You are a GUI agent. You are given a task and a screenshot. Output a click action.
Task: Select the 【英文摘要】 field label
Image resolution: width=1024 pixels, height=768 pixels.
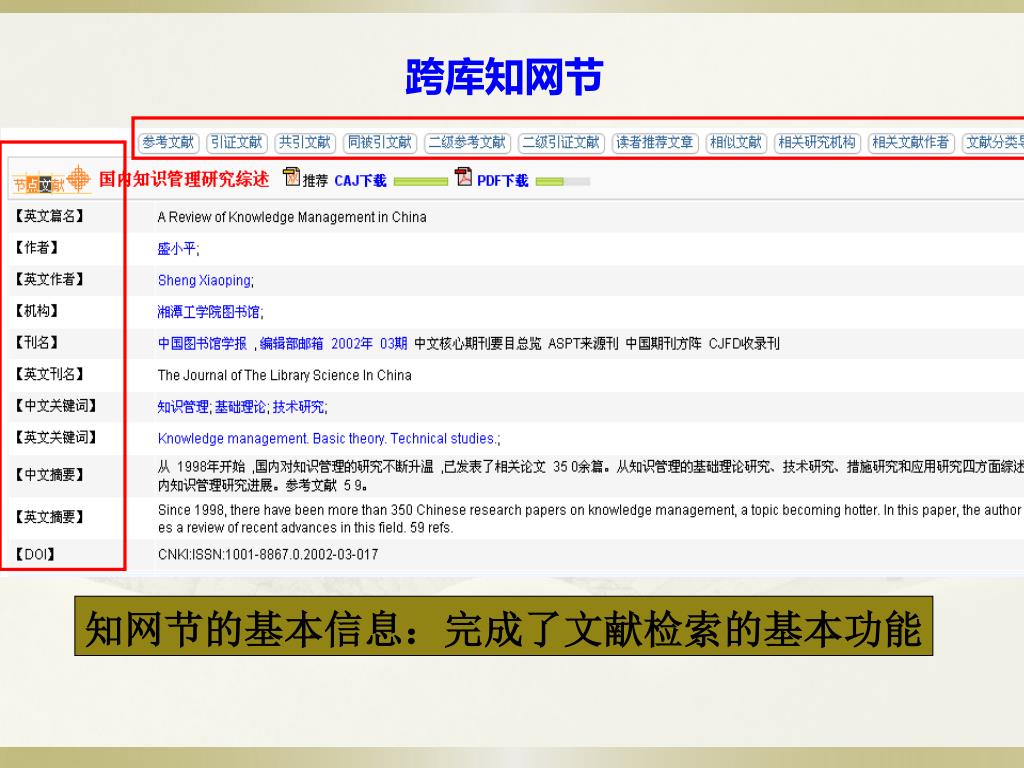[50, 517]
